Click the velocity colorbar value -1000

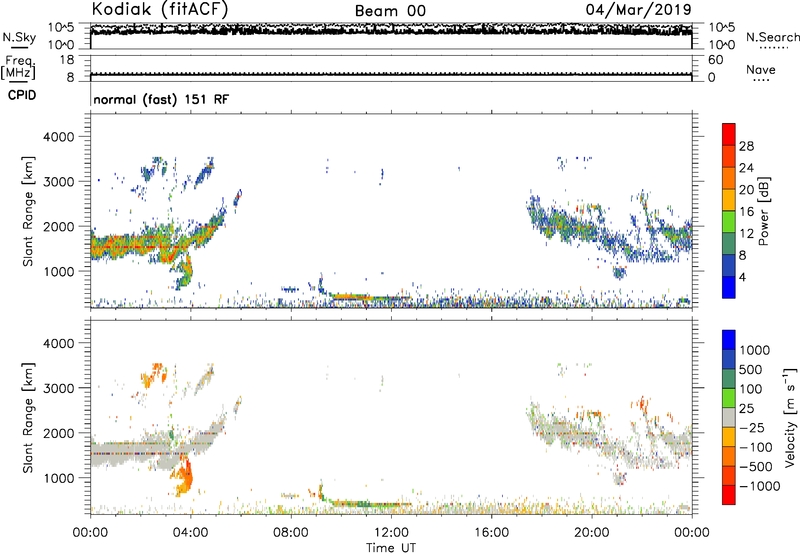coord(759,486)
